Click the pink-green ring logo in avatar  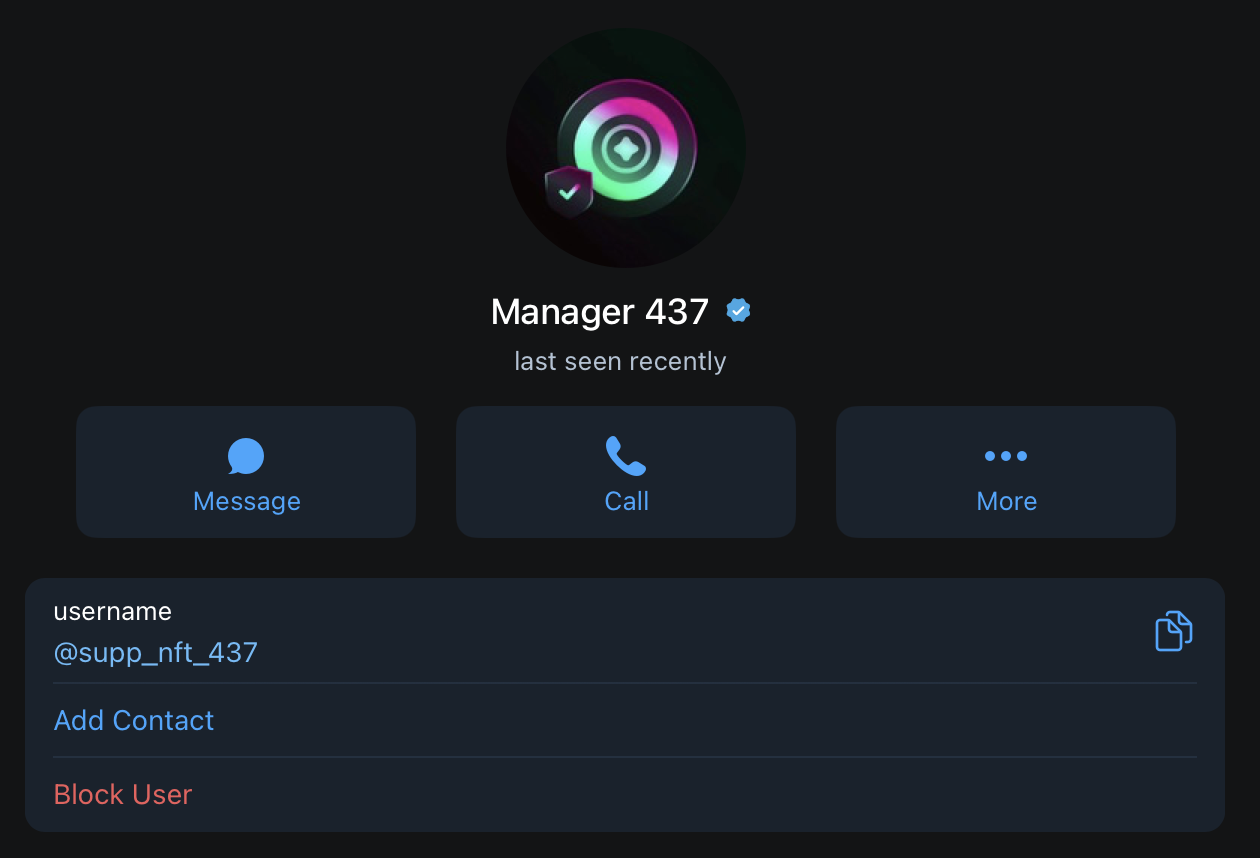(x=627, y=148)
